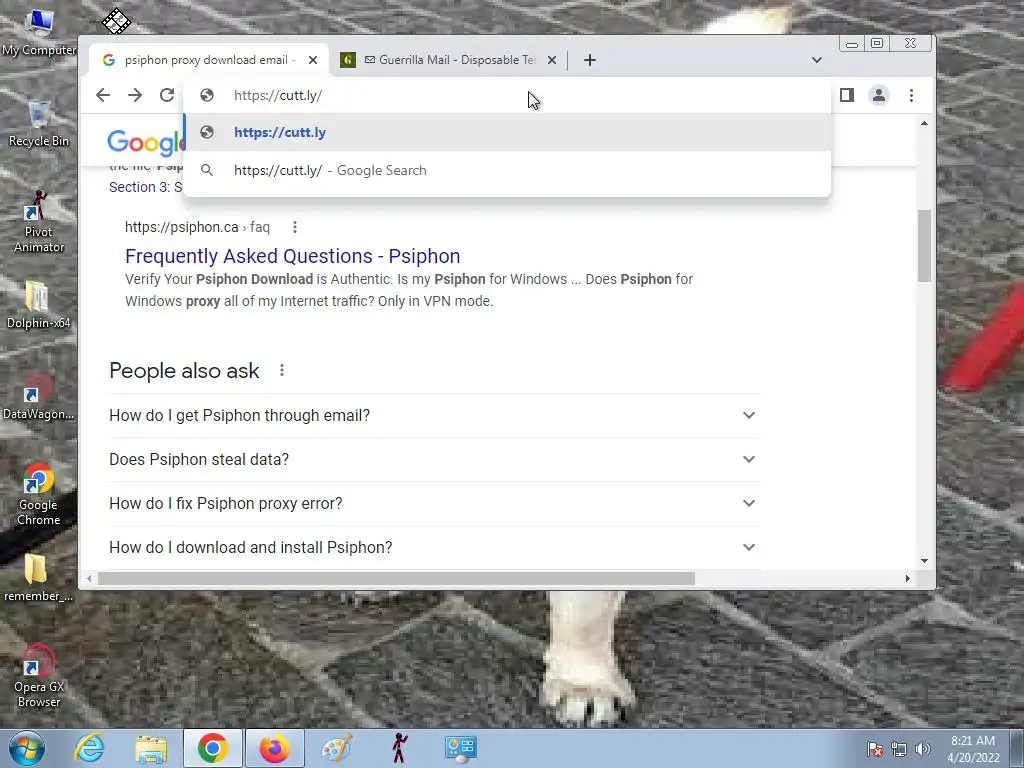The width and height of the screenshot is (1024, 768).
Task: Click the horizontal scrollbar right arrow
Action: [x=907, y=579]
